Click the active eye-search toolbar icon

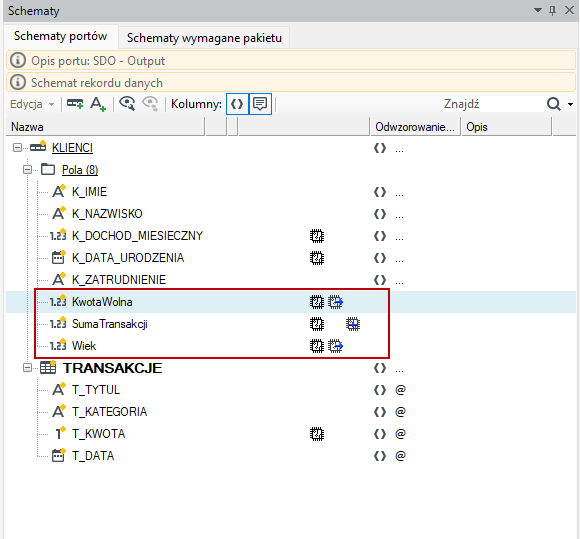[127, 104]
